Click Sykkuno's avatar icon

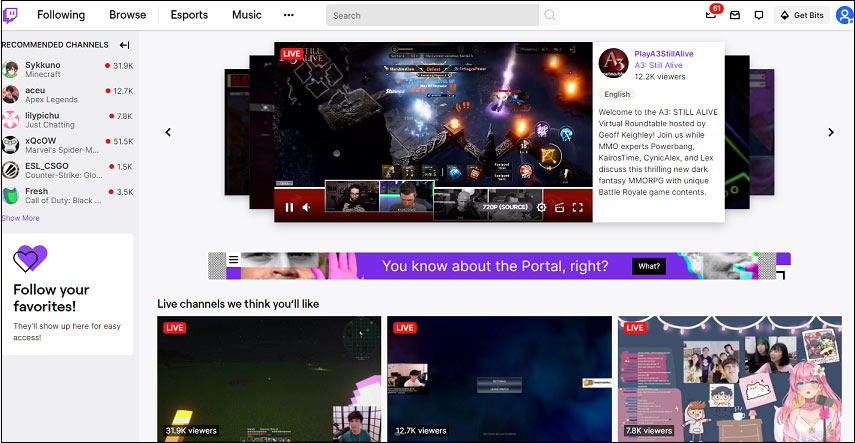pos(10,69)
